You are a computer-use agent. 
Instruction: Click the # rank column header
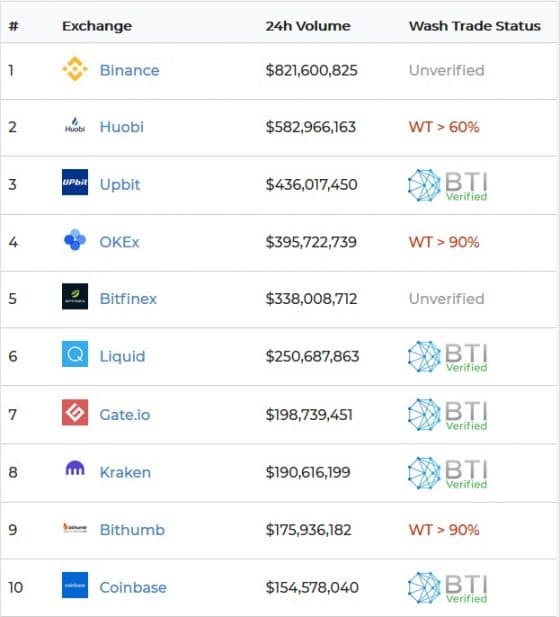[x=13, y=26]
